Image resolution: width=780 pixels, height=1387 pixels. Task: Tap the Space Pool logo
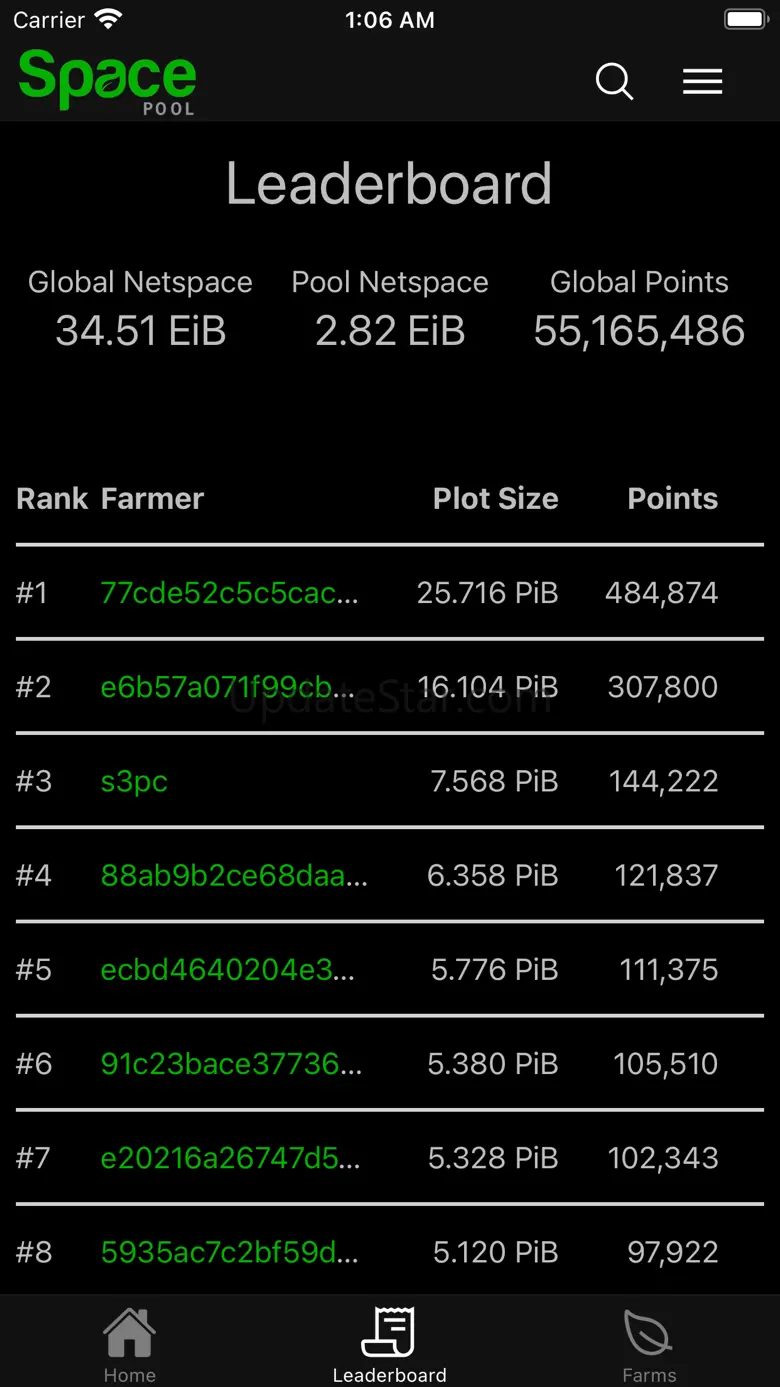coord(107,81)
